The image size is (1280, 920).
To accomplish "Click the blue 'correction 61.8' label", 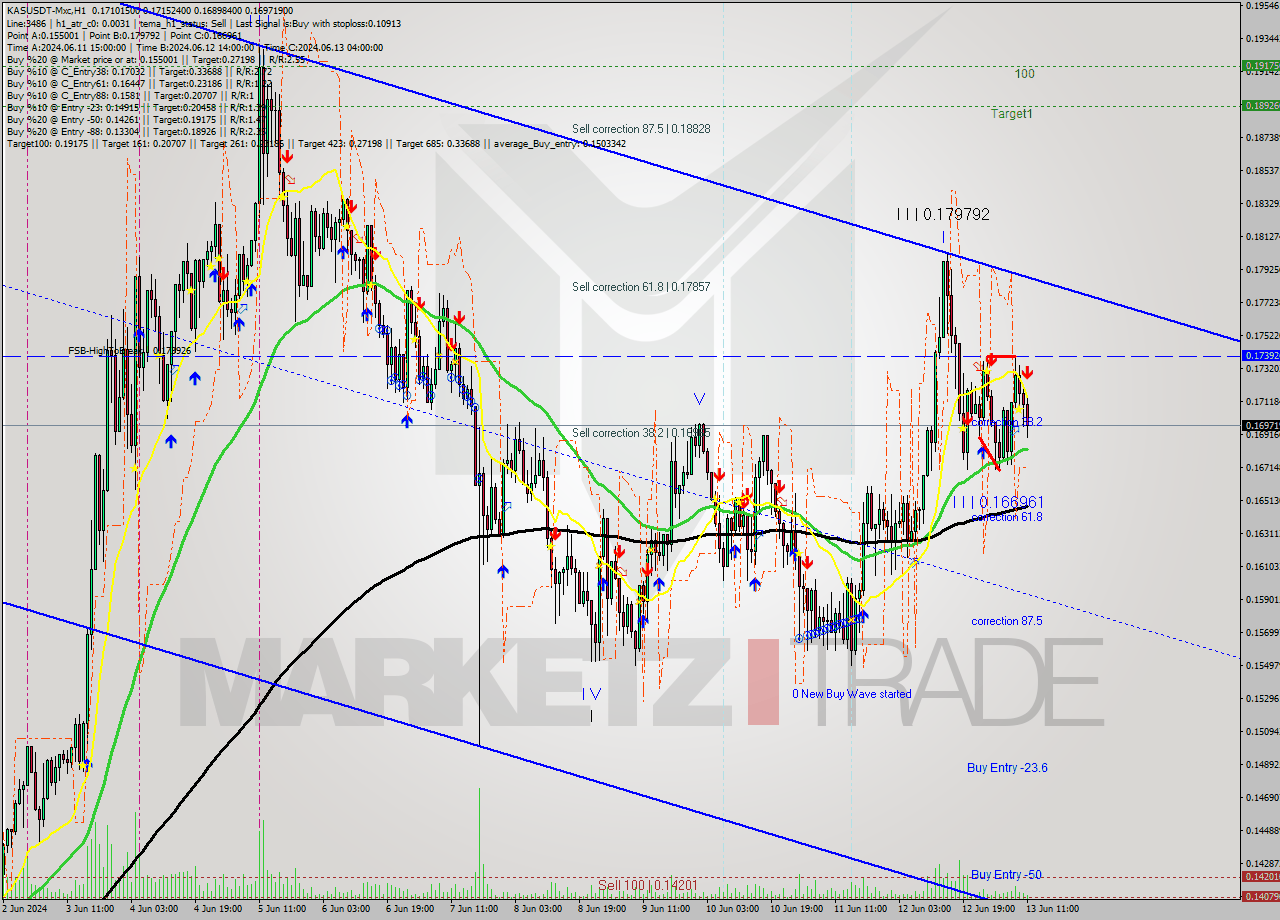I will [1007, 517].
